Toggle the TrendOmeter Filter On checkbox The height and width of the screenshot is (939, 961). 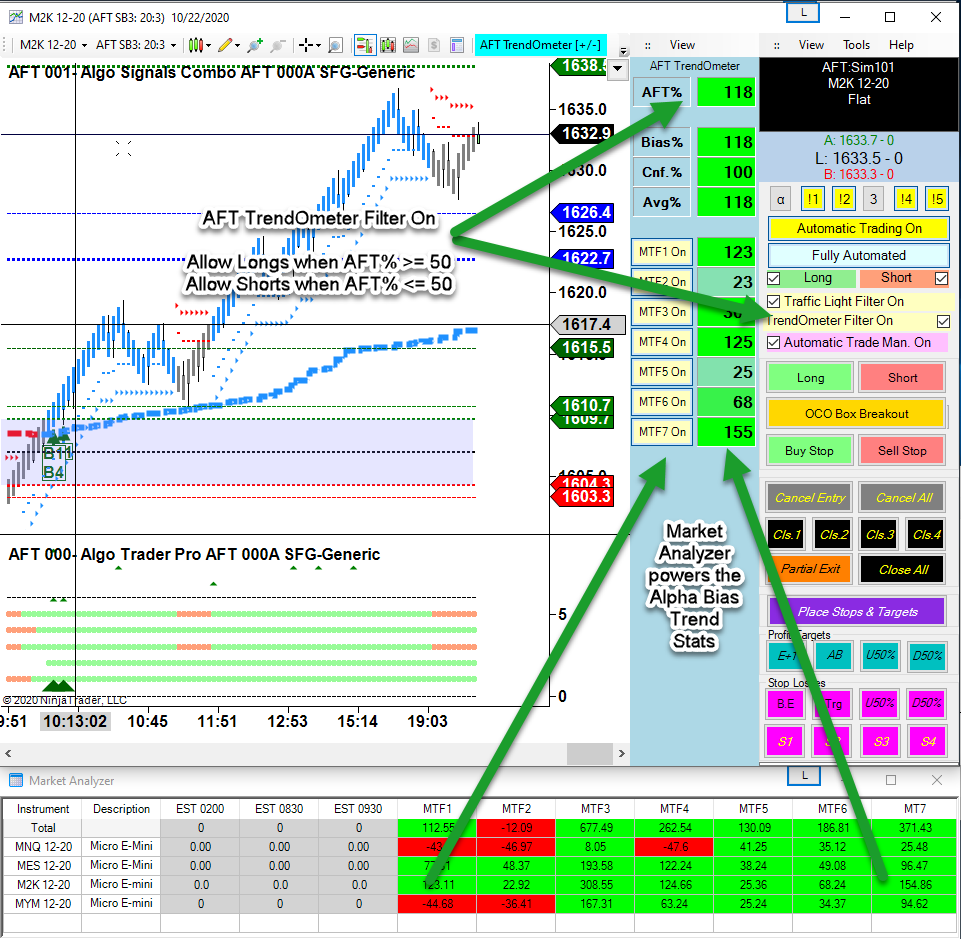pyautogui.click(x=942, y=321)
